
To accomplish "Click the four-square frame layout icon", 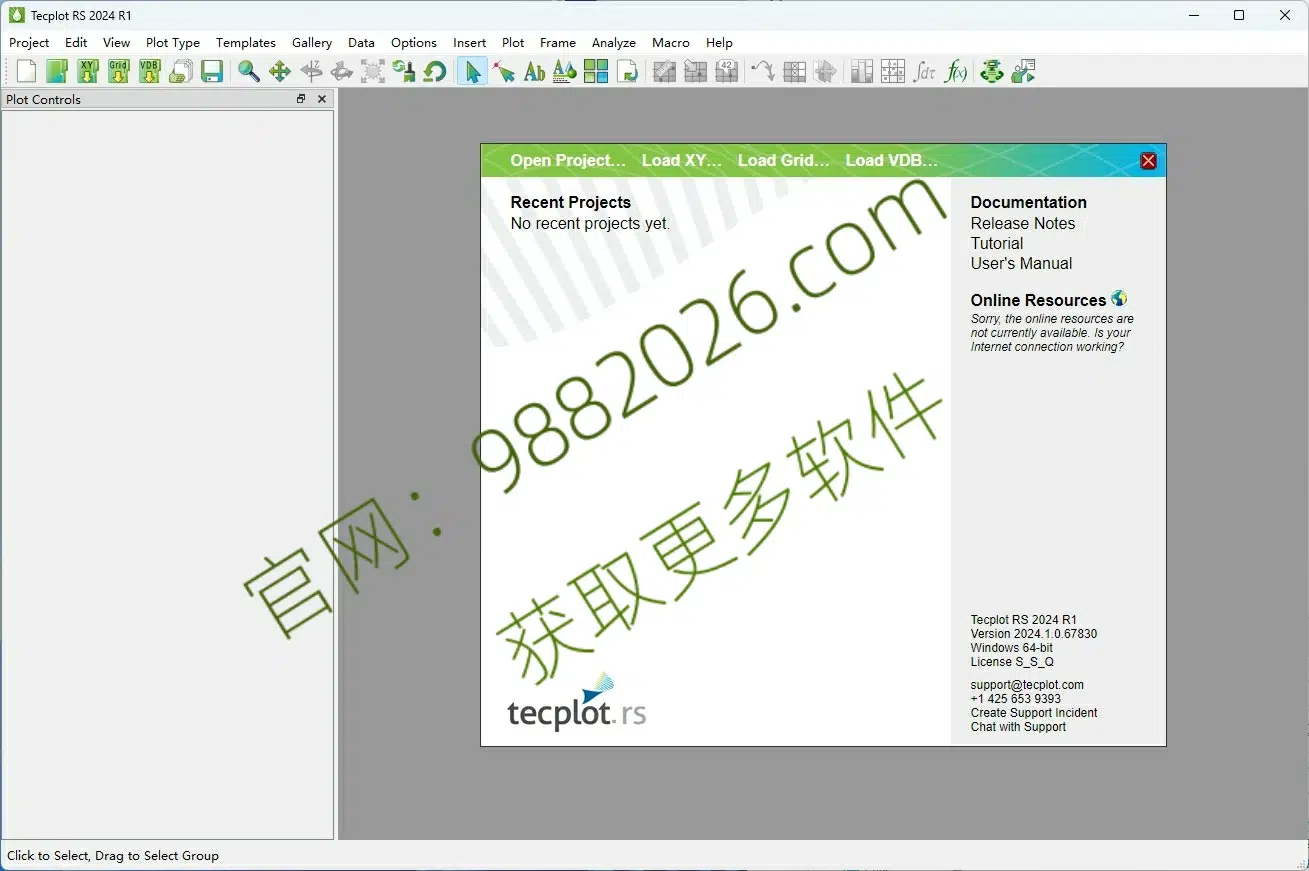I will pyautogui.click(x=596, y=71).
